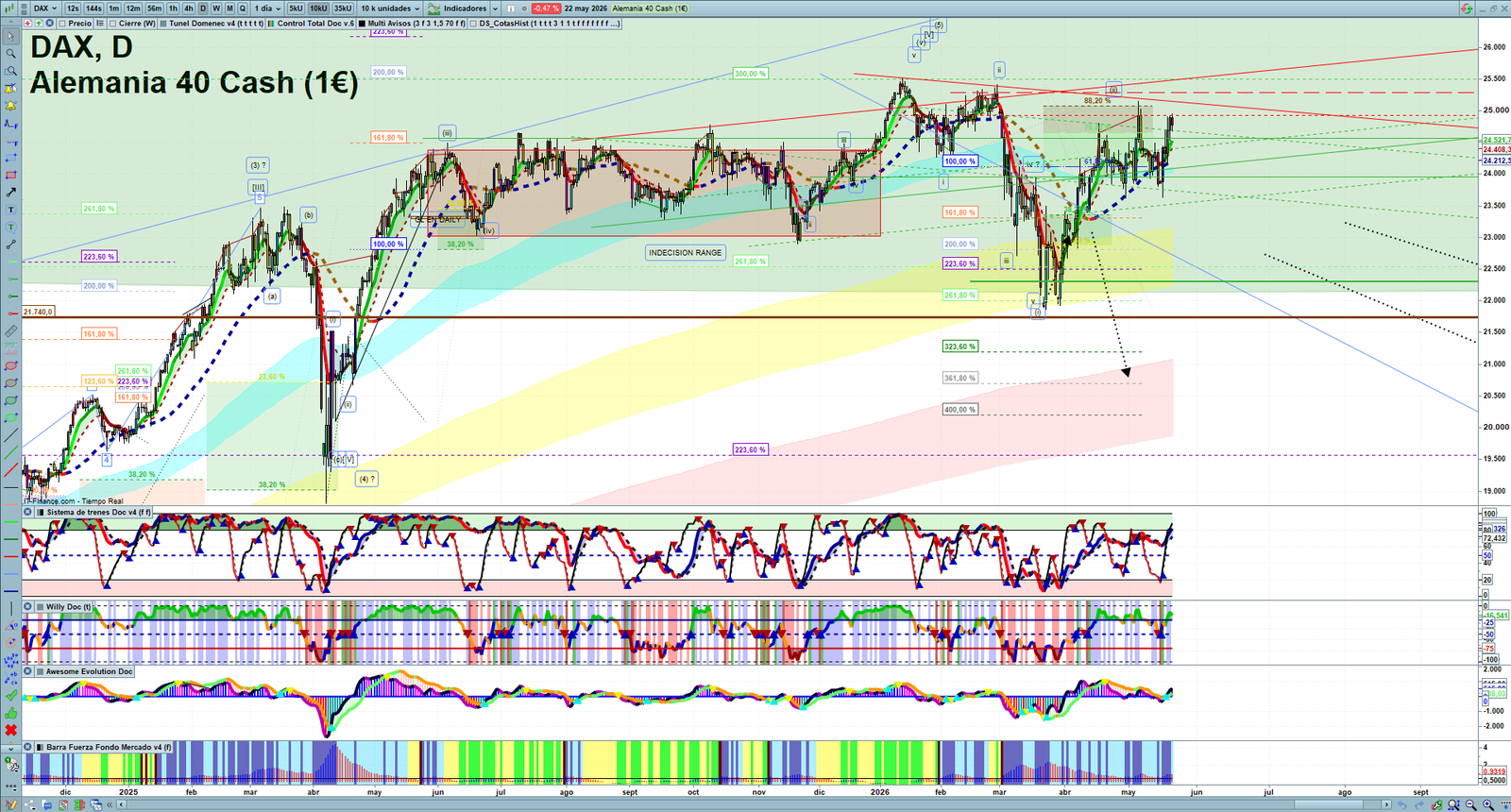
Task: Close the Willy Doc panel
Action: coord(28,607)
